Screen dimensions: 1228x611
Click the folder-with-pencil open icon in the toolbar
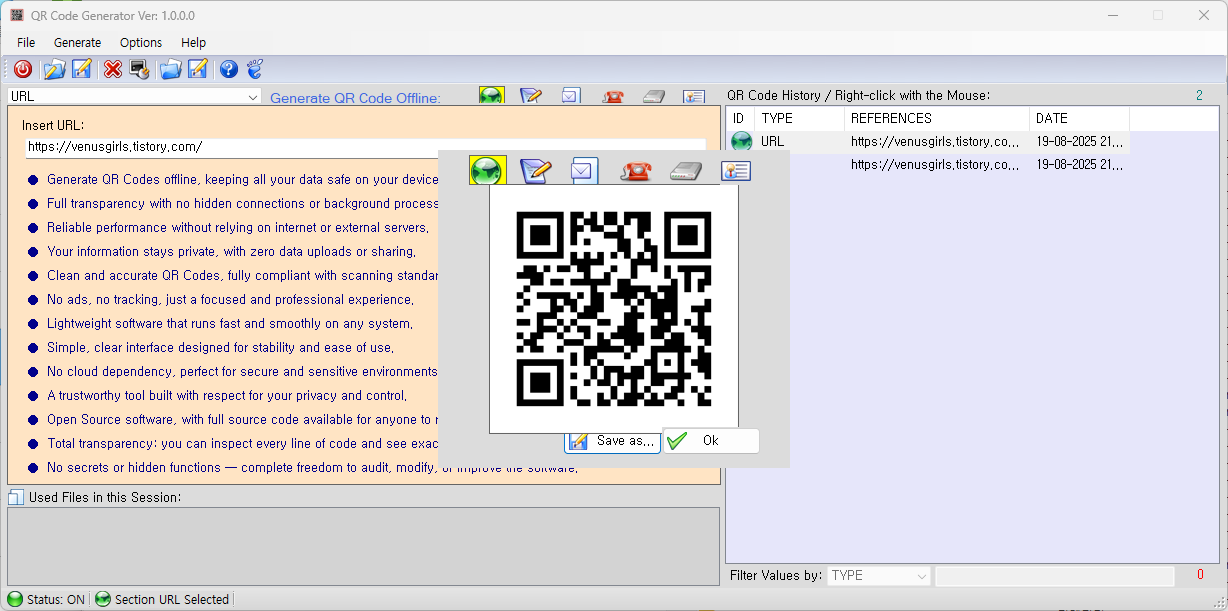tap(54, 69)
